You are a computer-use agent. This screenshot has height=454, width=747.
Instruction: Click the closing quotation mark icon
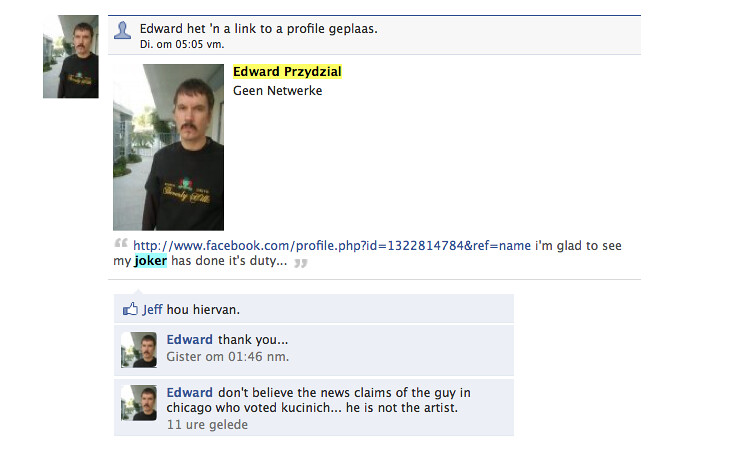tap(301, 262)
